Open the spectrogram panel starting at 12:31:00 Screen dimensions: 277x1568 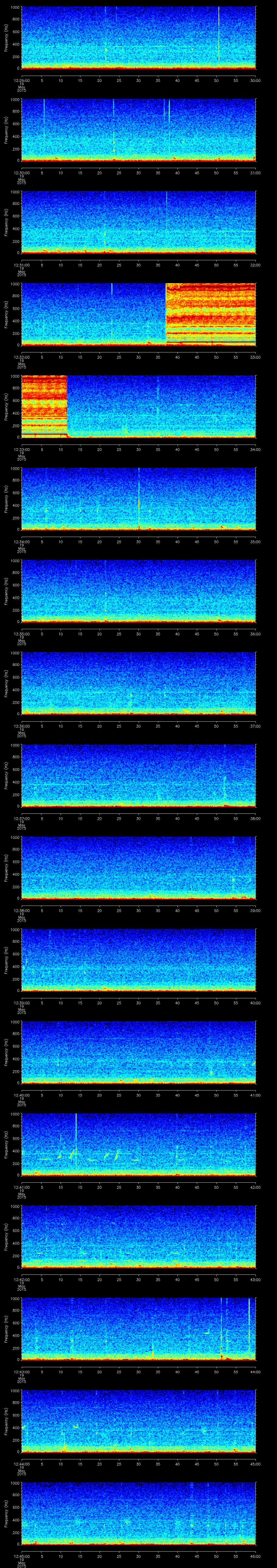click(x=138, y=222)
